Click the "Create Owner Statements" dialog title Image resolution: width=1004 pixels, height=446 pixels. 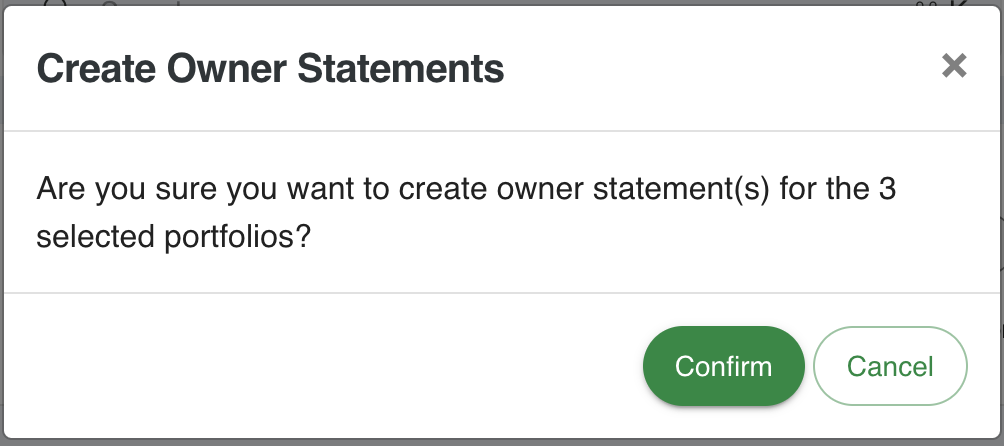270,69
